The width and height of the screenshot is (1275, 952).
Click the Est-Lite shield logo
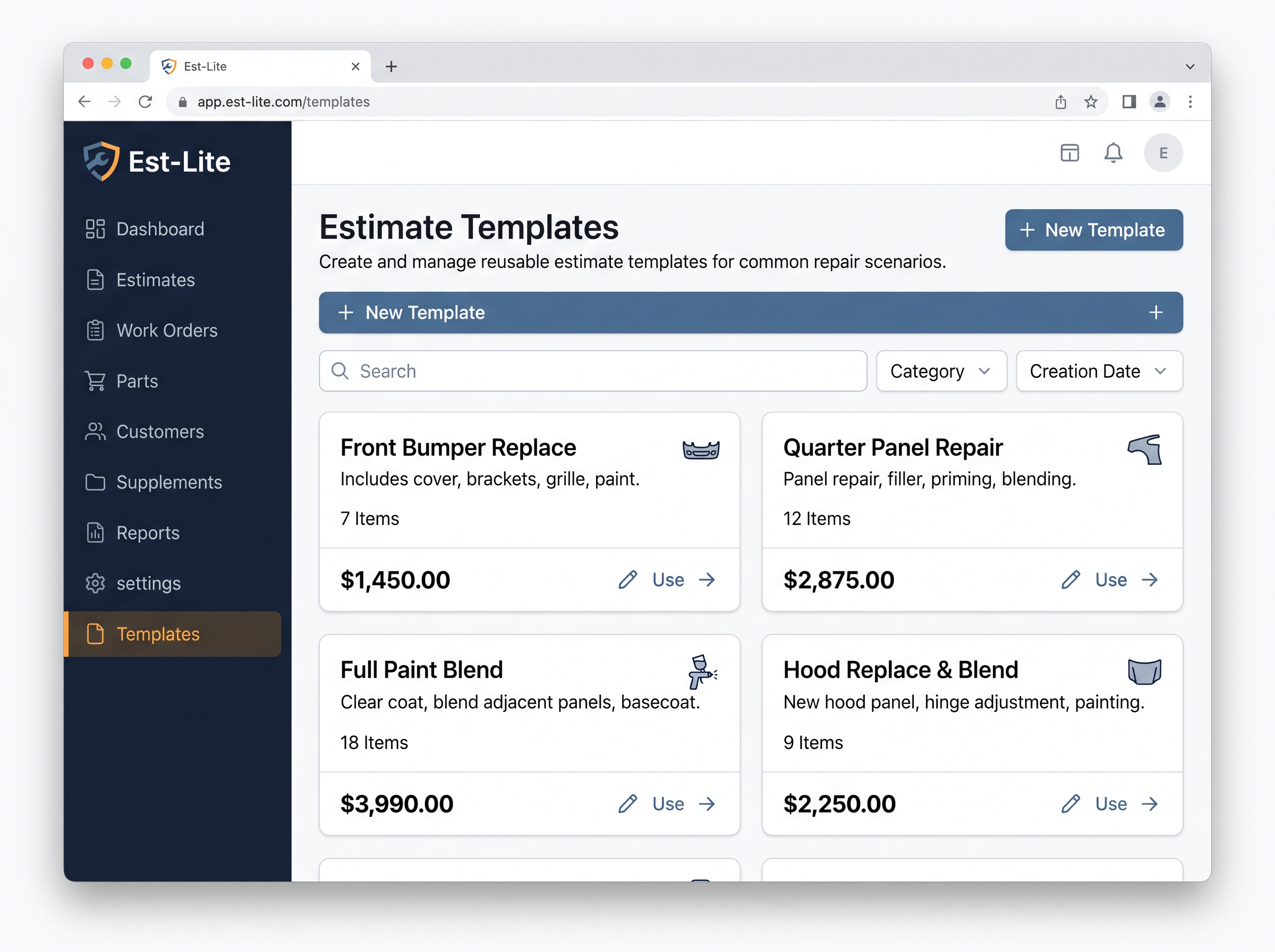tap(101, 161)
